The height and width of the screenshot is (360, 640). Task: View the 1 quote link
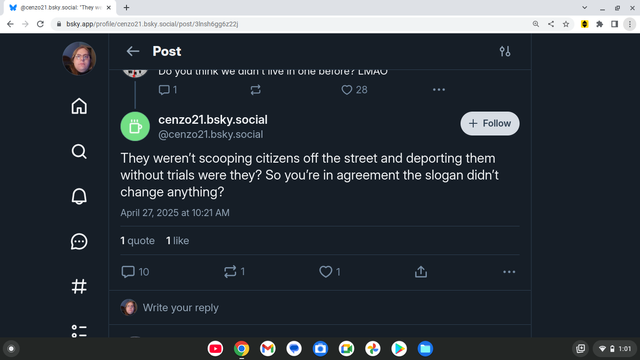[138, 241]
